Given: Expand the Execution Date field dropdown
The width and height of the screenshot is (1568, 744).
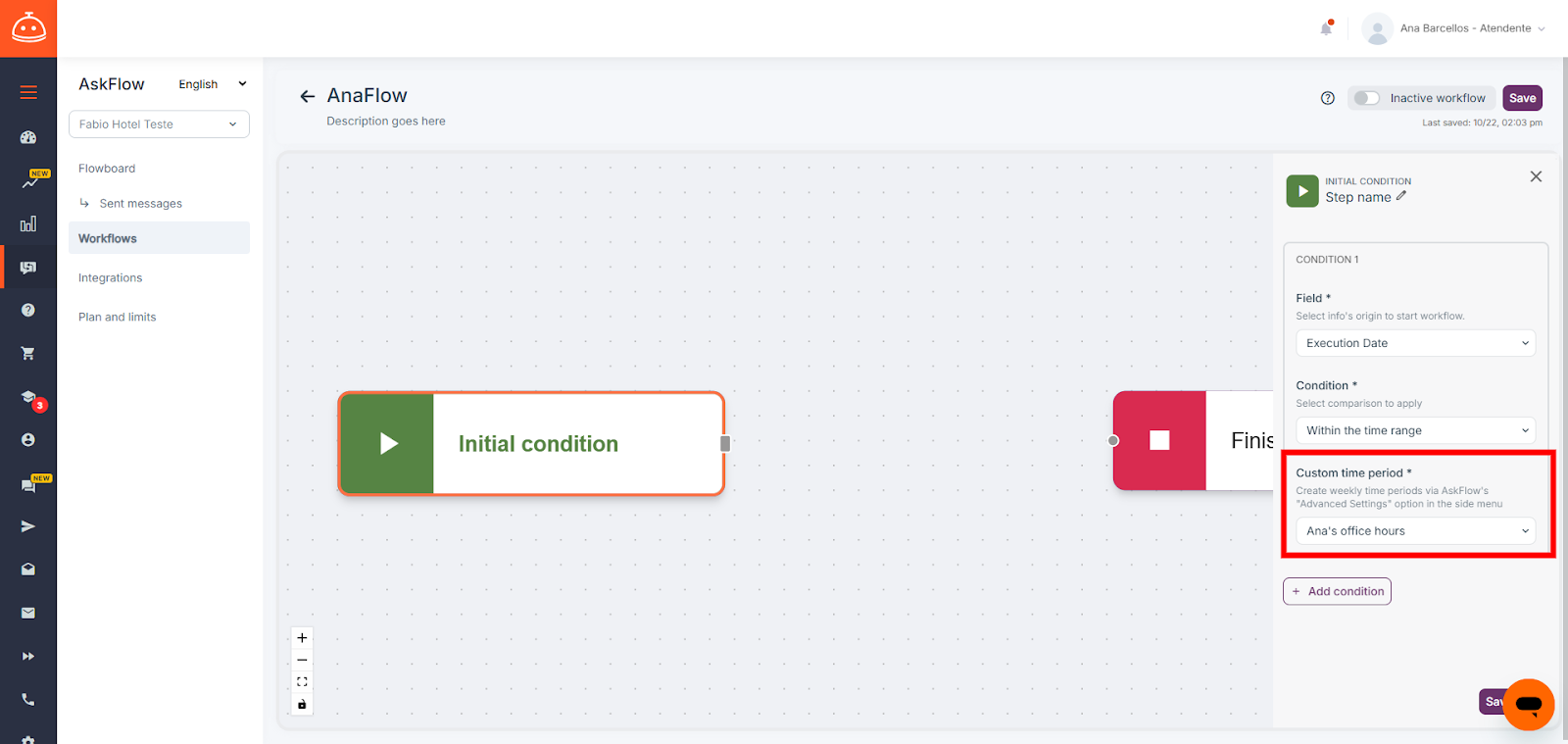Looking at the screenshot, I should (1415, 343).
